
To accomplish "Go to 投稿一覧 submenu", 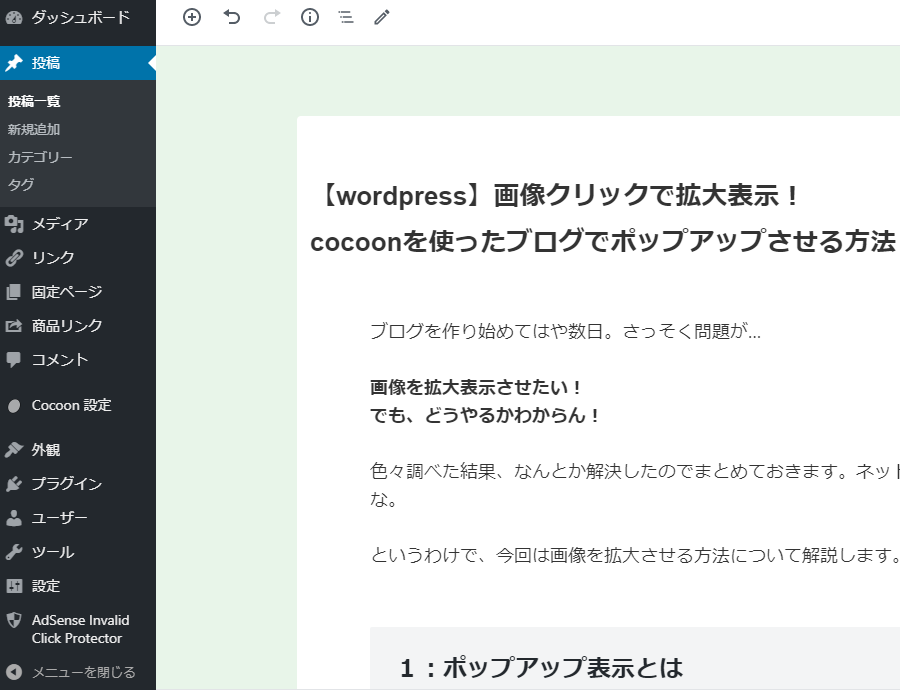I will (x=34, y=102).
